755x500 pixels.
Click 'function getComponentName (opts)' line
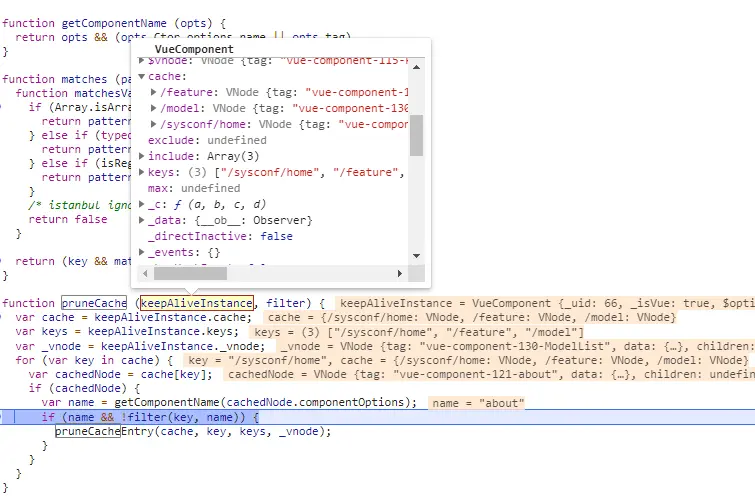point(114,23)
